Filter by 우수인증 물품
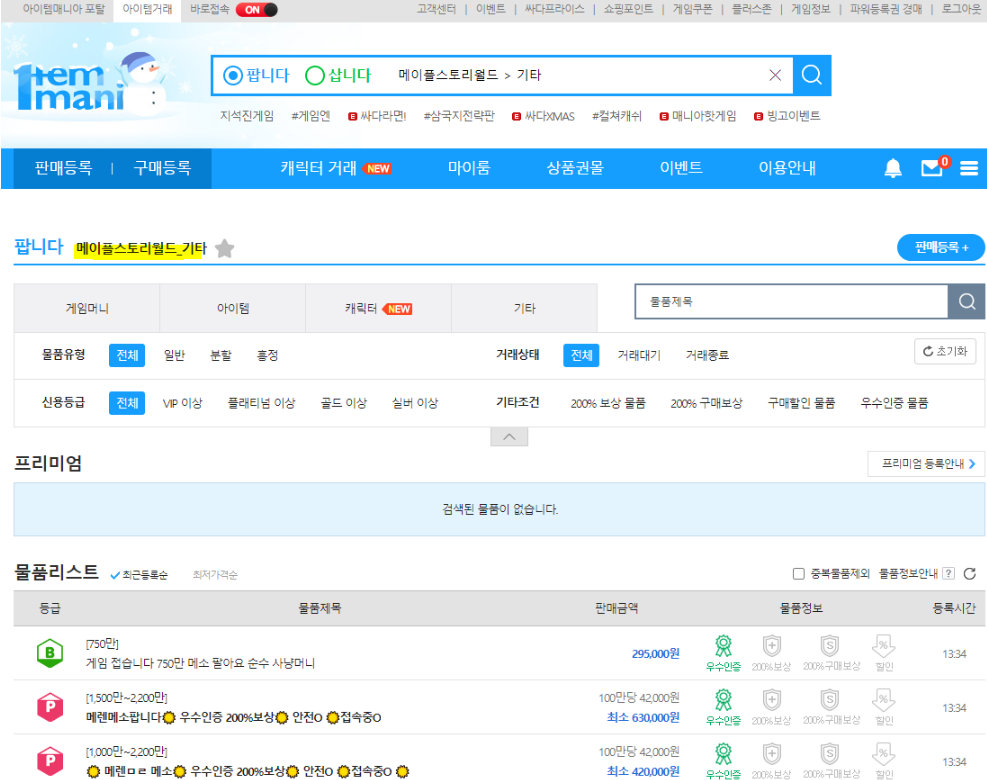Screen dimensions: 987x780 click(894, 403)
